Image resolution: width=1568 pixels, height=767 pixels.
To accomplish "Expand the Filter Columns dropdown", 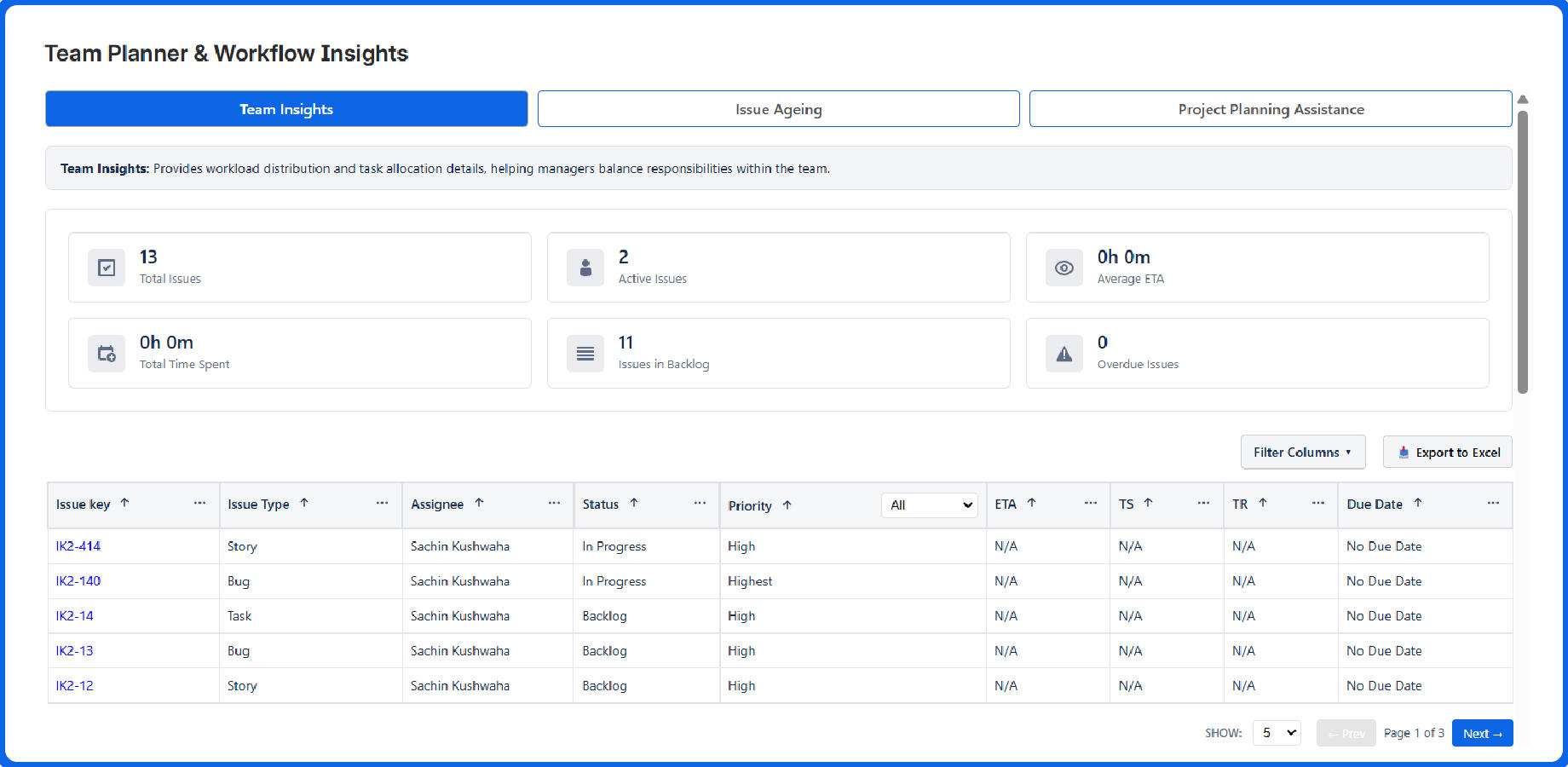I will (x=1302, y=453).
